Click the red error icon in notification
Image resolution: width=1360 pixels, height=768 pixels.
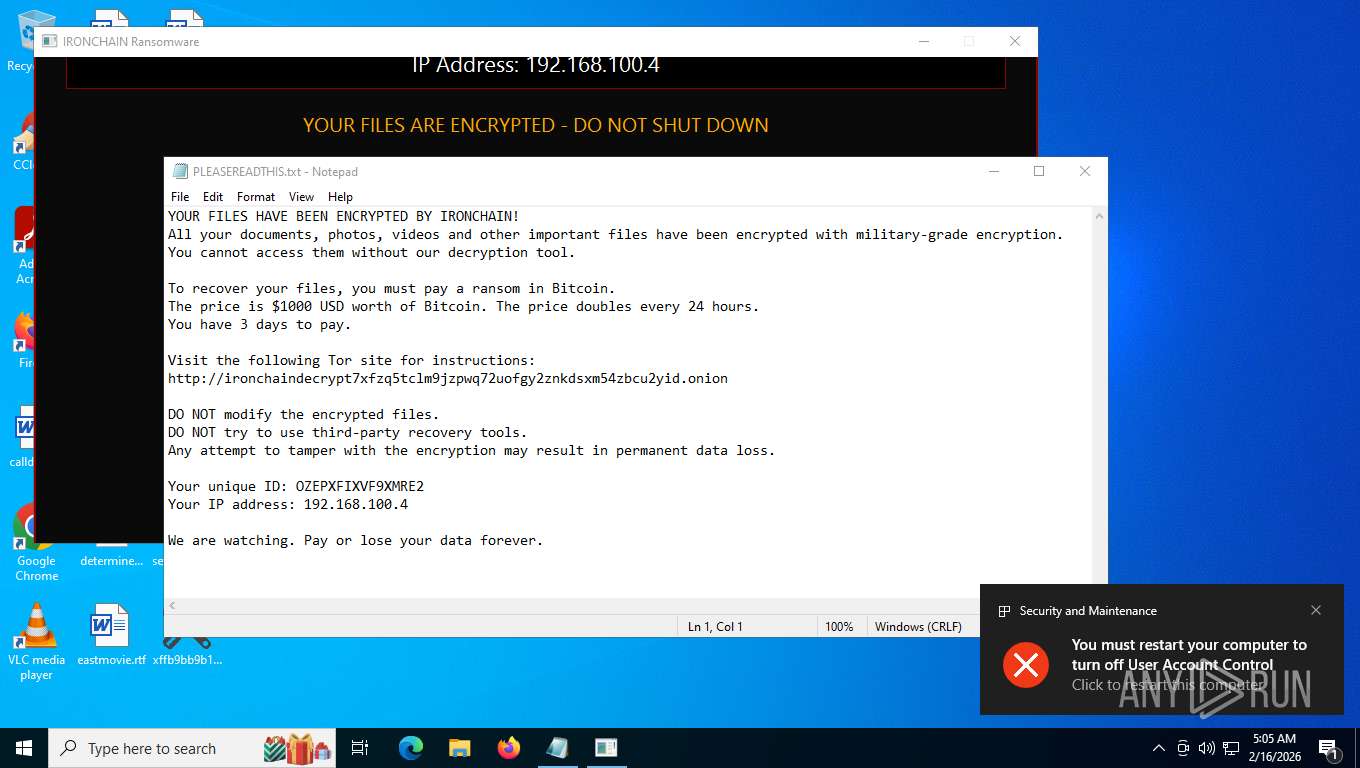(x=1026, y=665)
